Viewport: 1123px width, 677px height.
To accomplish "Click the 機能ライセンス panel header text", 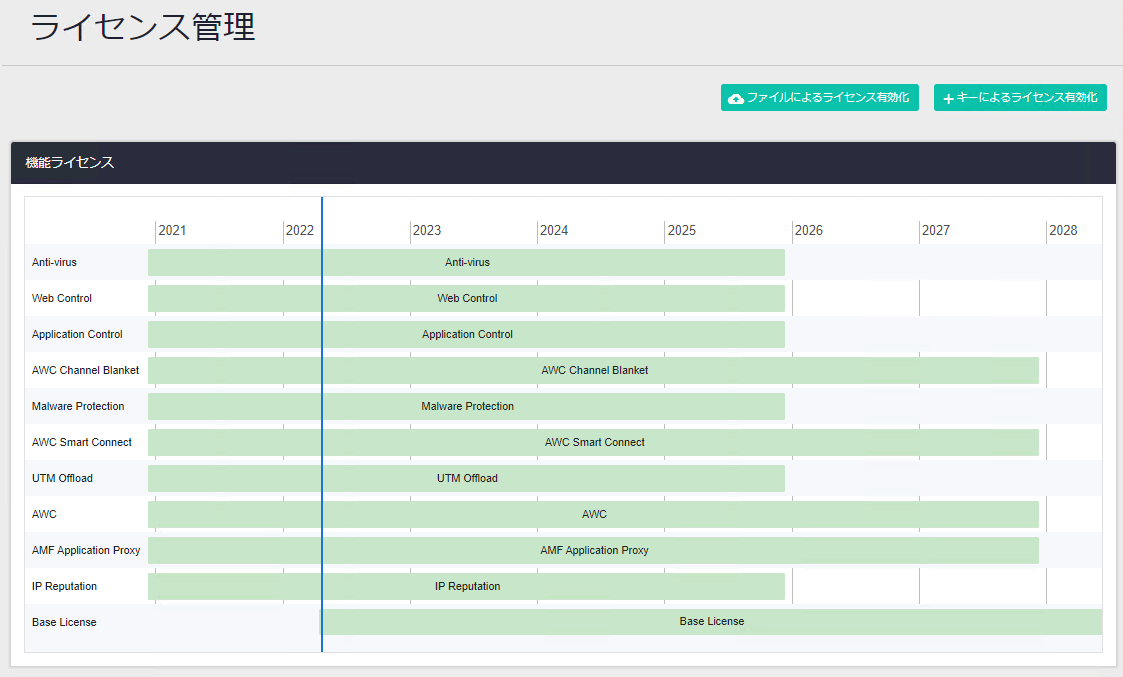I will (x=69, y=163).
